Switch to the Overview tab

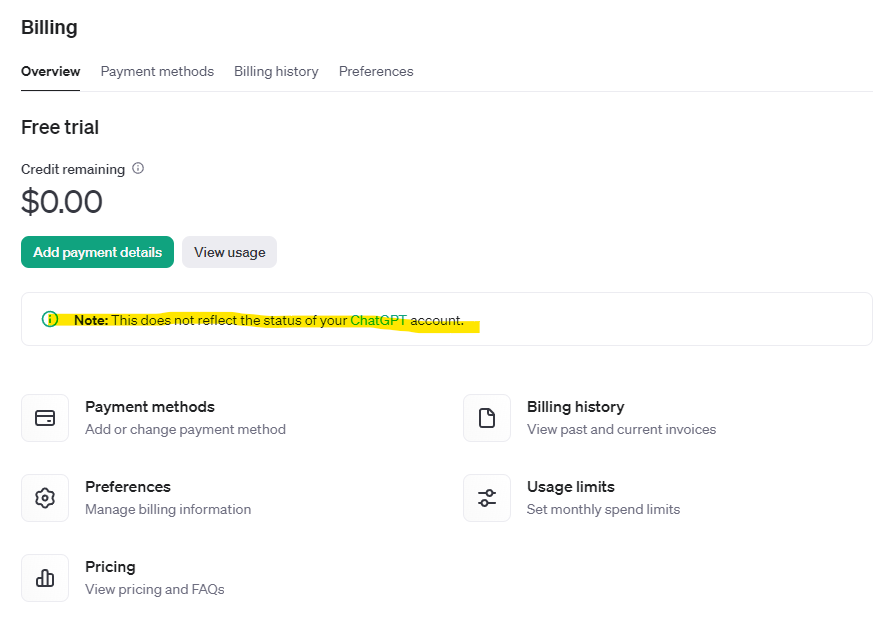(x=50, y=71)
